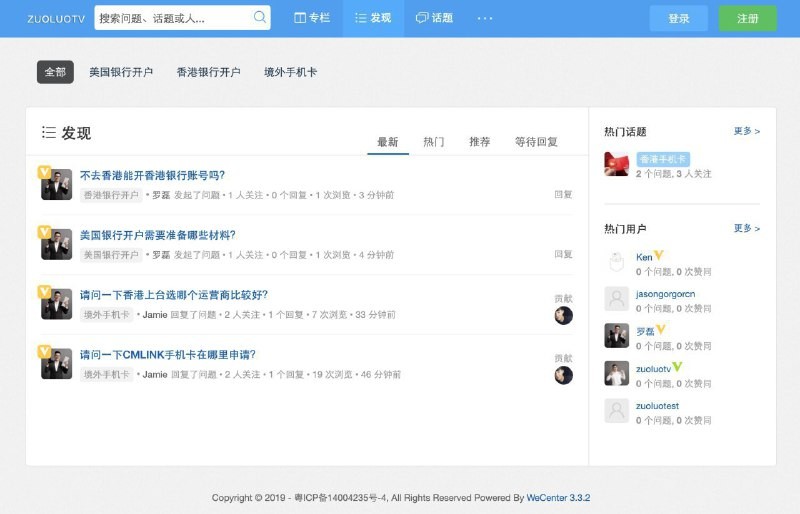Open the three-dots more menu
Viewport: 800px width, 514px height.
pos(485,18)
